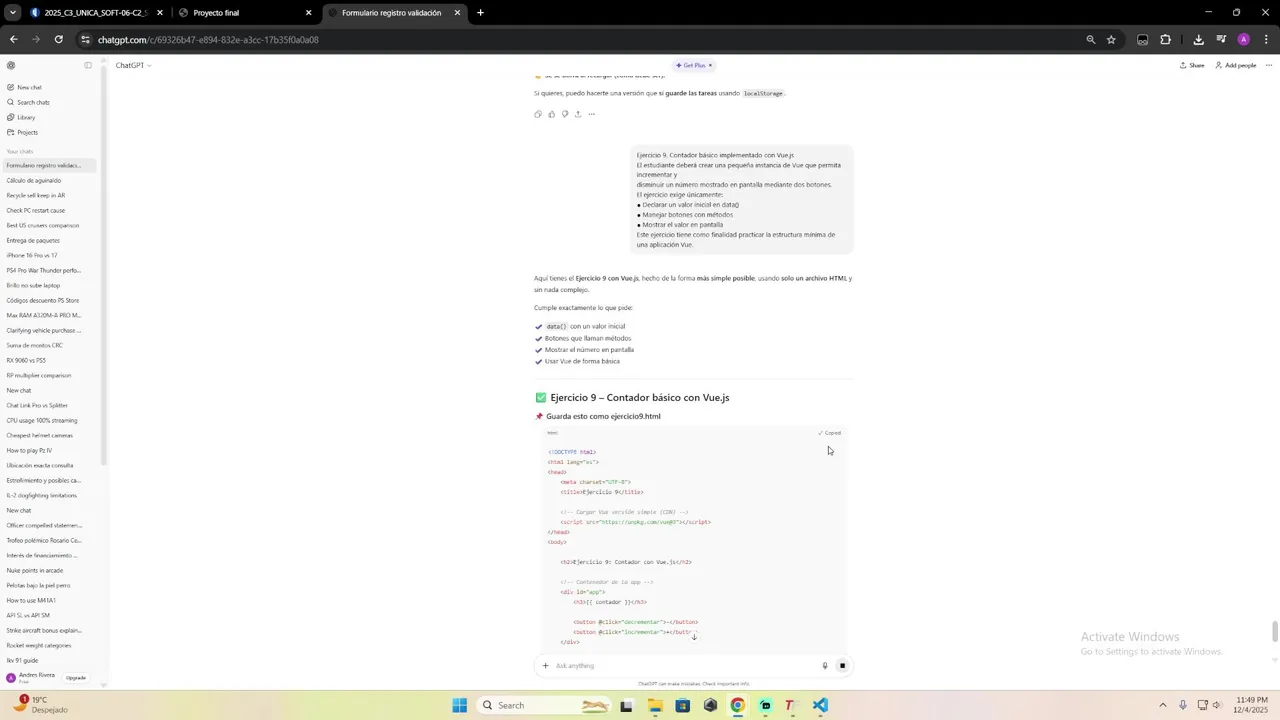Open a new browser tab
This screenshot has height=720, width=1280.
(x=480, y=13)
